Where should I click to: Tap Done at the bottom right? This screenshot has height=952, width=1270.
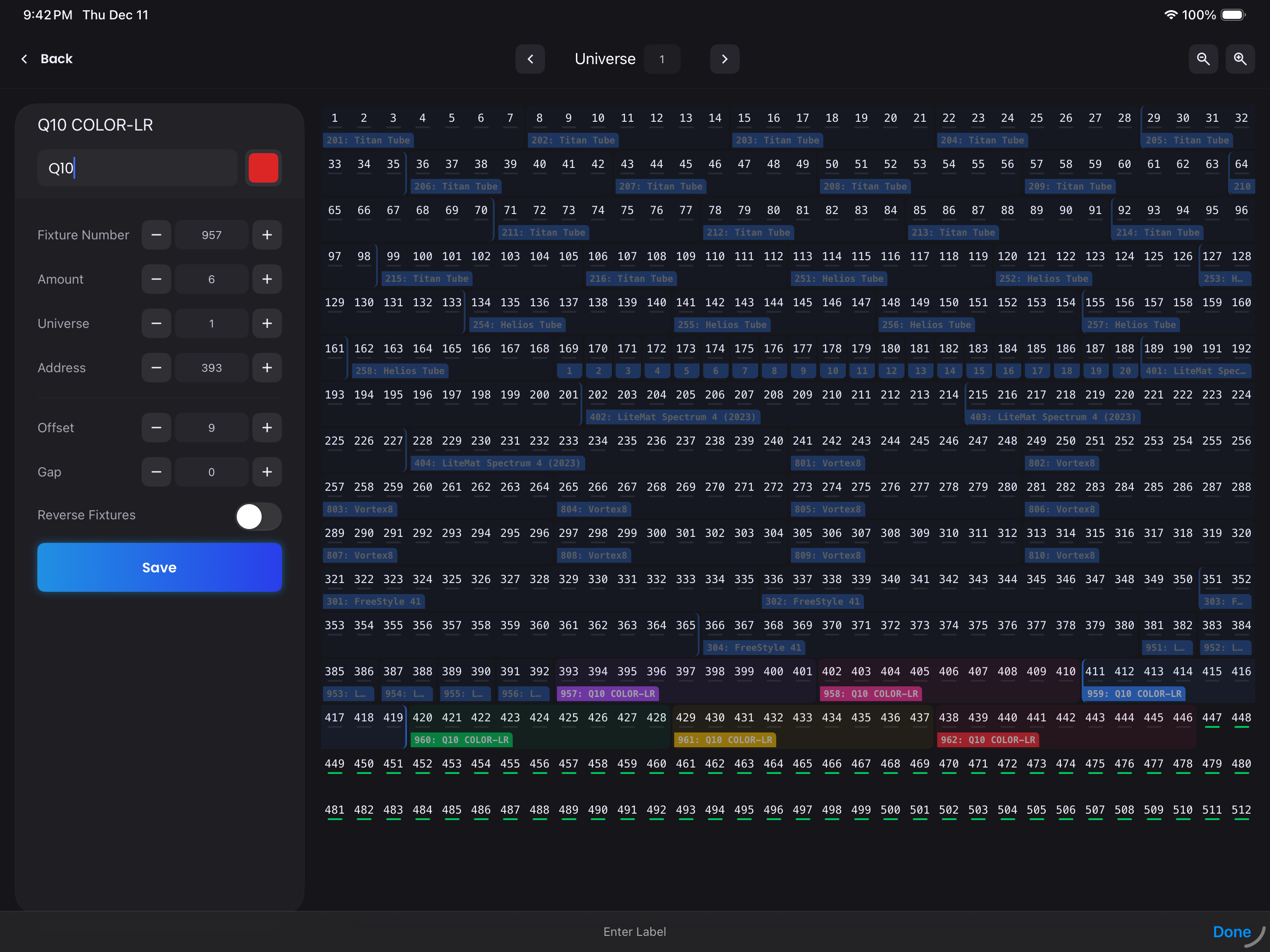(1232, 931)
